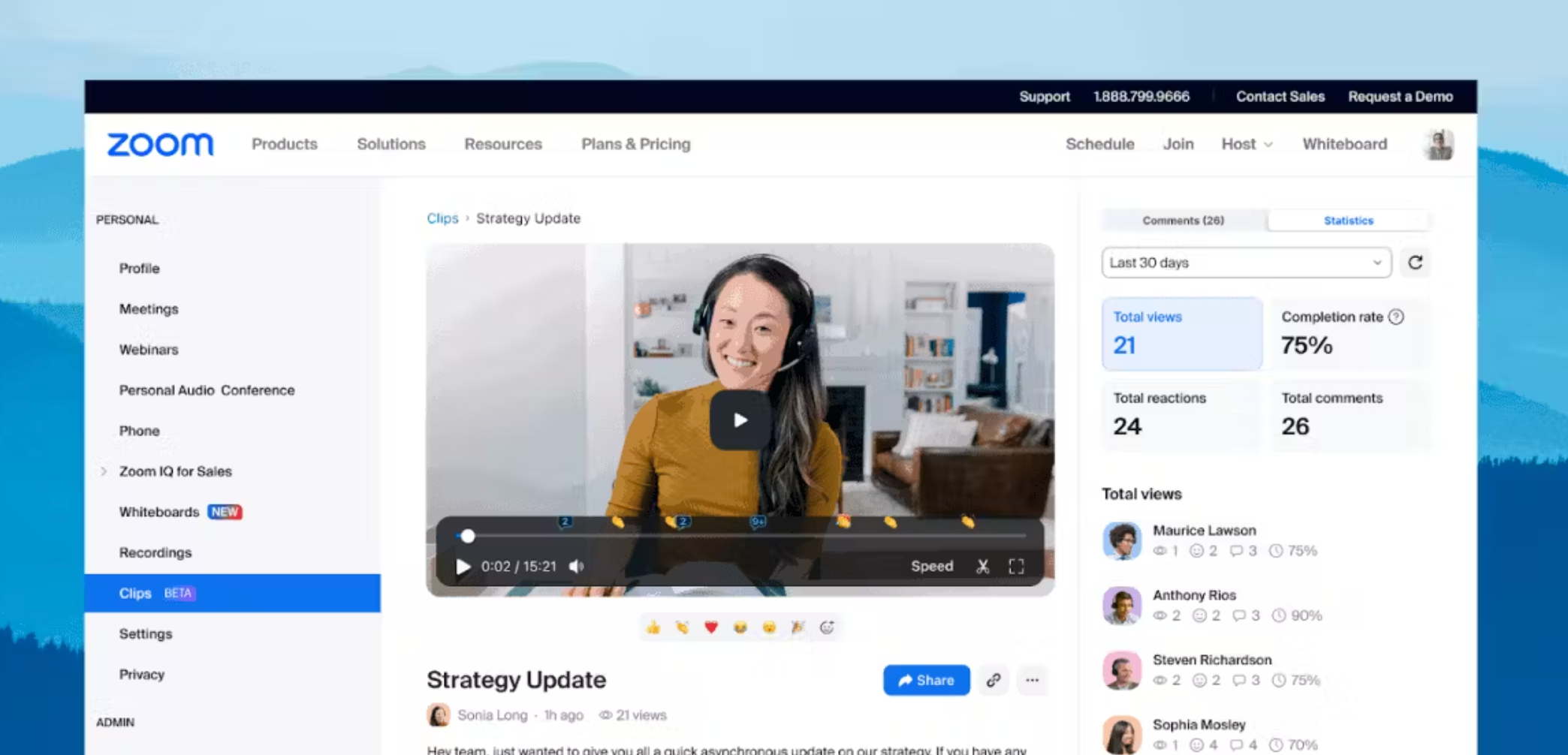Open the Resources menu
This screenshot has height=755, width=1568.
503,144
